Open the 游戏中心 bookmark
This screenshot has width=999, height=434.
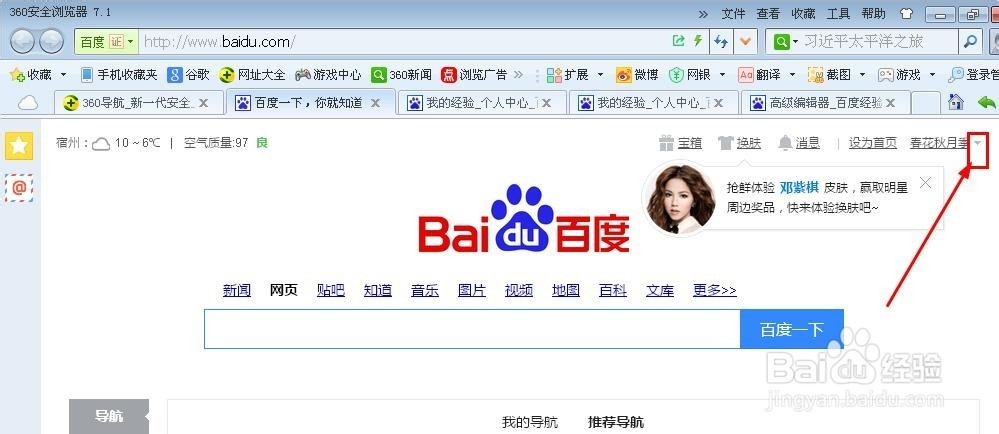328,75
